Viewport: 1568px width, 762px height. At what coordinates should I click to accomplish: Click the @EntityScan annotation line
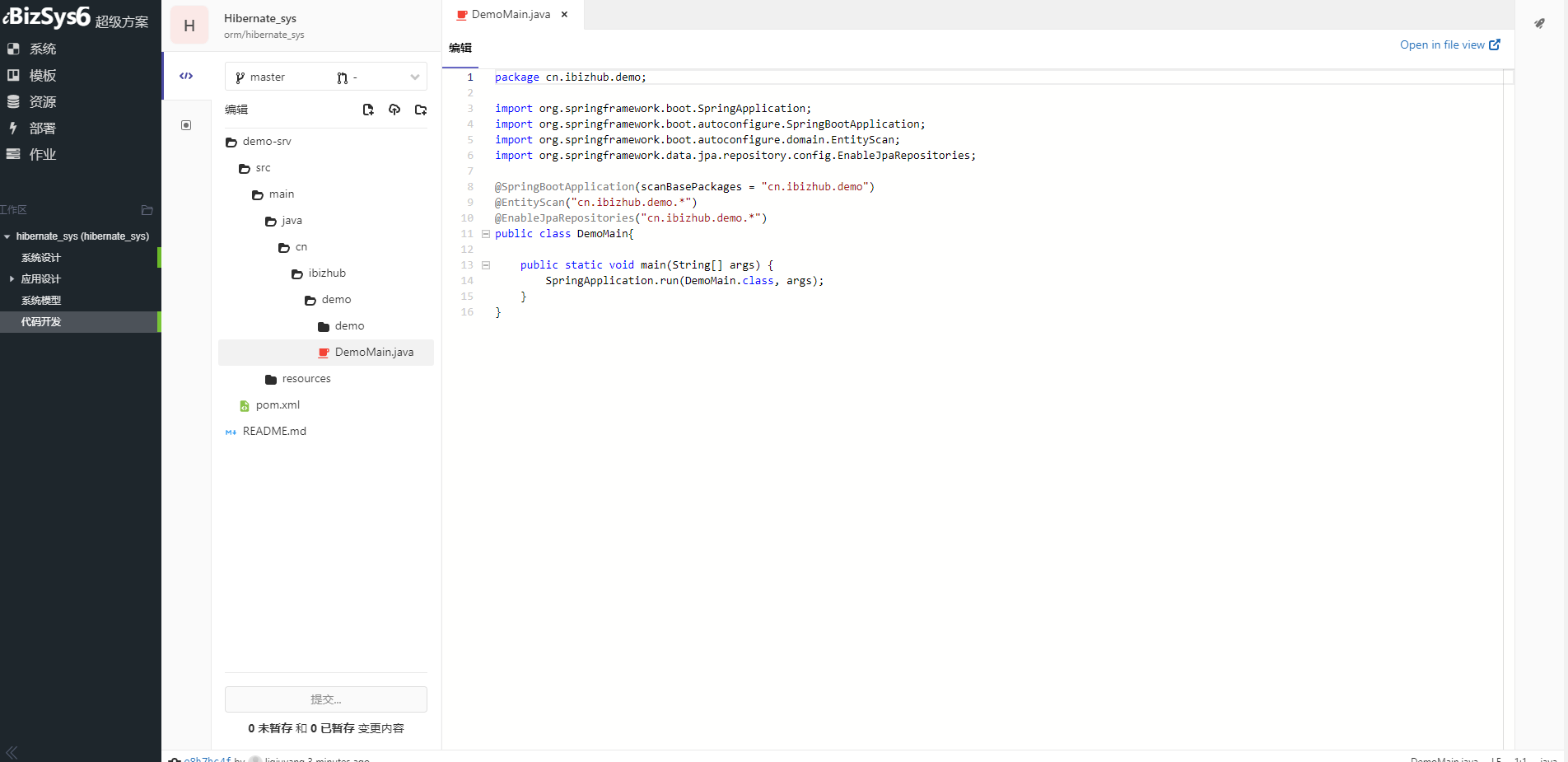tap(596, 203)
